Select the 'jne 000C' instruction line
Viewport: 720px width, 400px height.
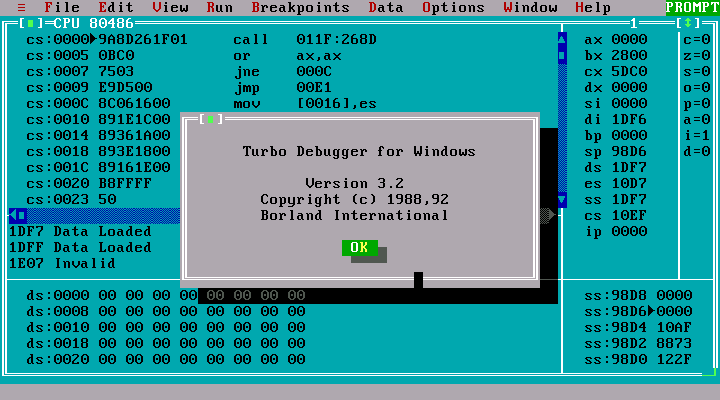point(179,72)
